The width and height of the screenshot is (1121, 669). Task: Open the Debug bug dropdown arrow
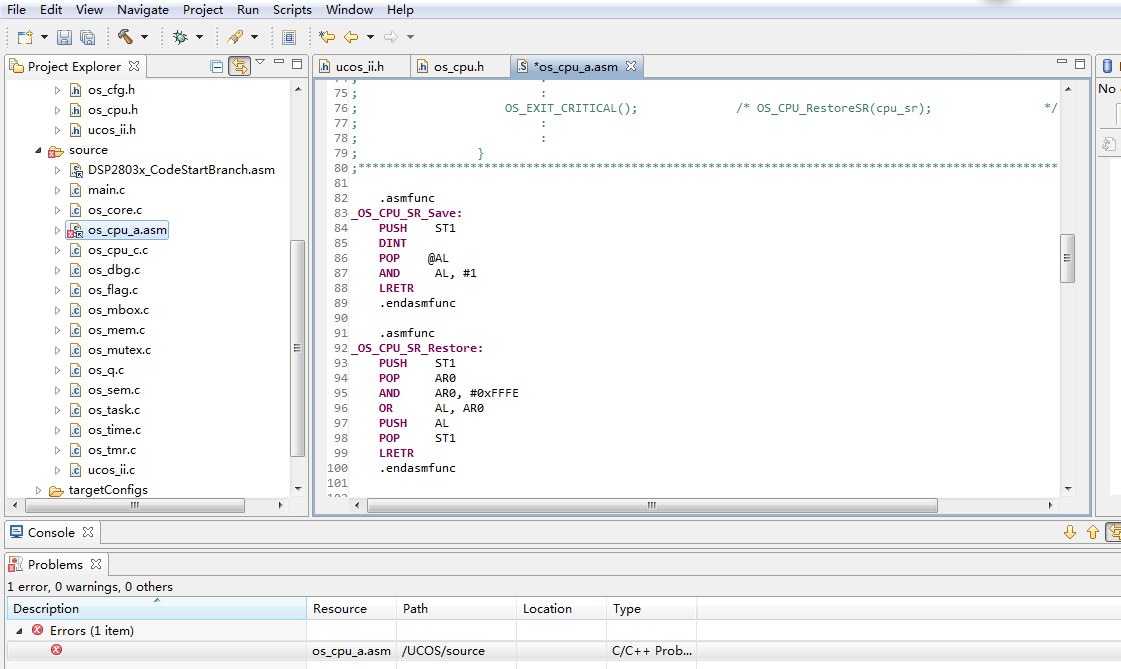(199, 38)
